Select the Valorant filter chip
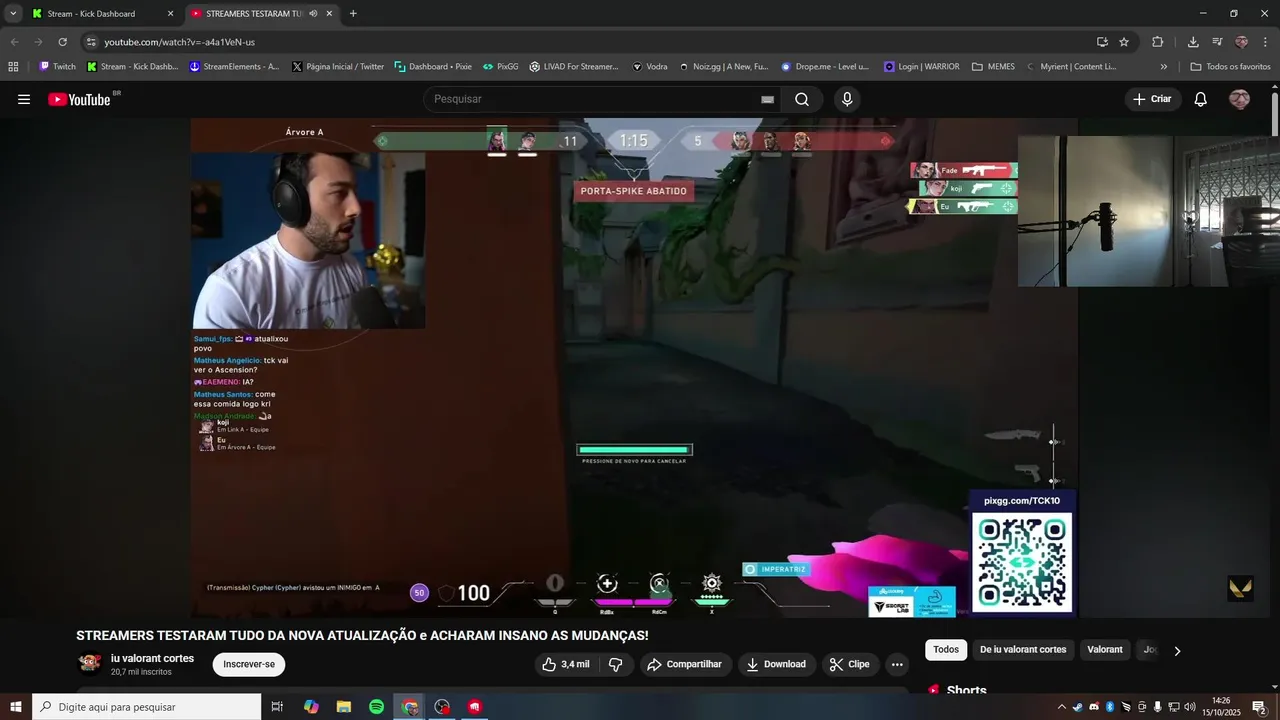The image size is (1280, 720). pyautogui.click(x=1105, y=650)
